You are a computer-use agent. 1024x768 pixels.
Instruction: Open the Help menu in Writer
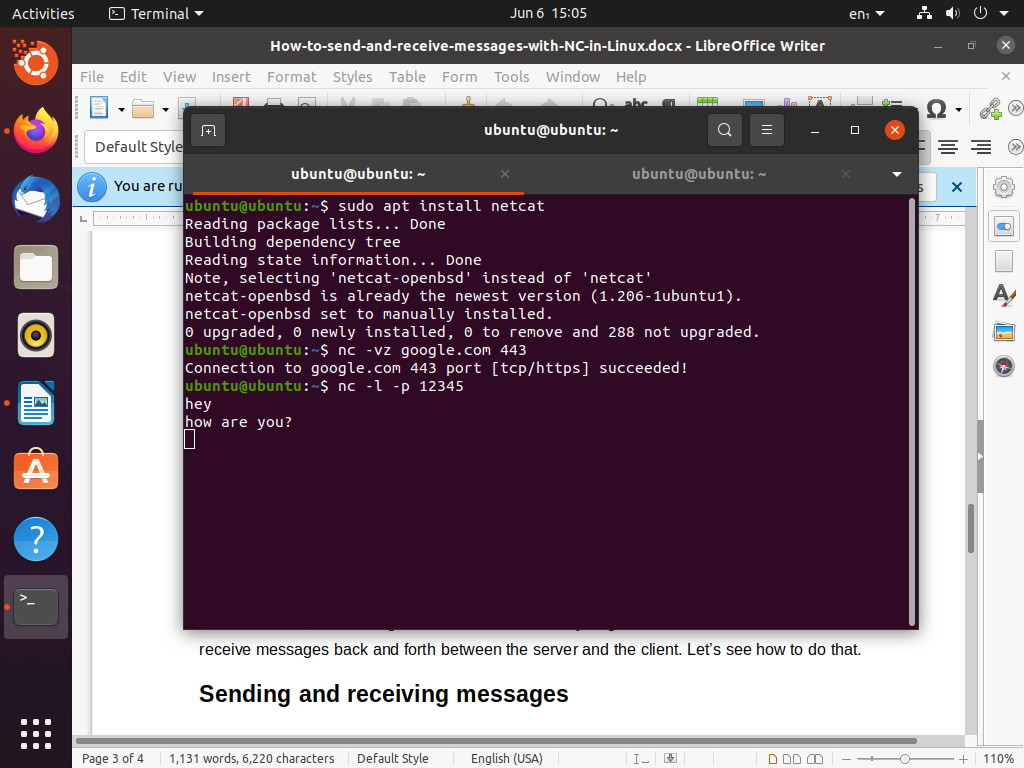coord(631,77)
